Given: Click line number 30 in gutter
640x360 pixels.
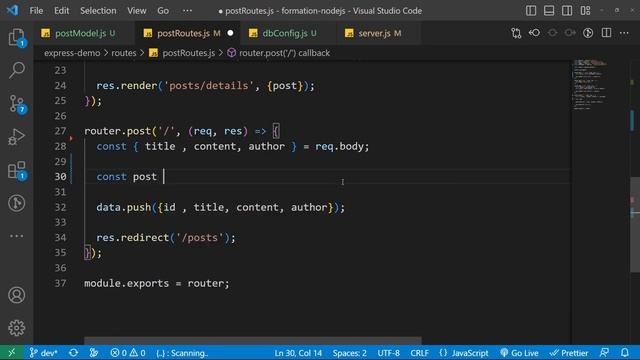Looking at the screenshot, I should [60, 177].
